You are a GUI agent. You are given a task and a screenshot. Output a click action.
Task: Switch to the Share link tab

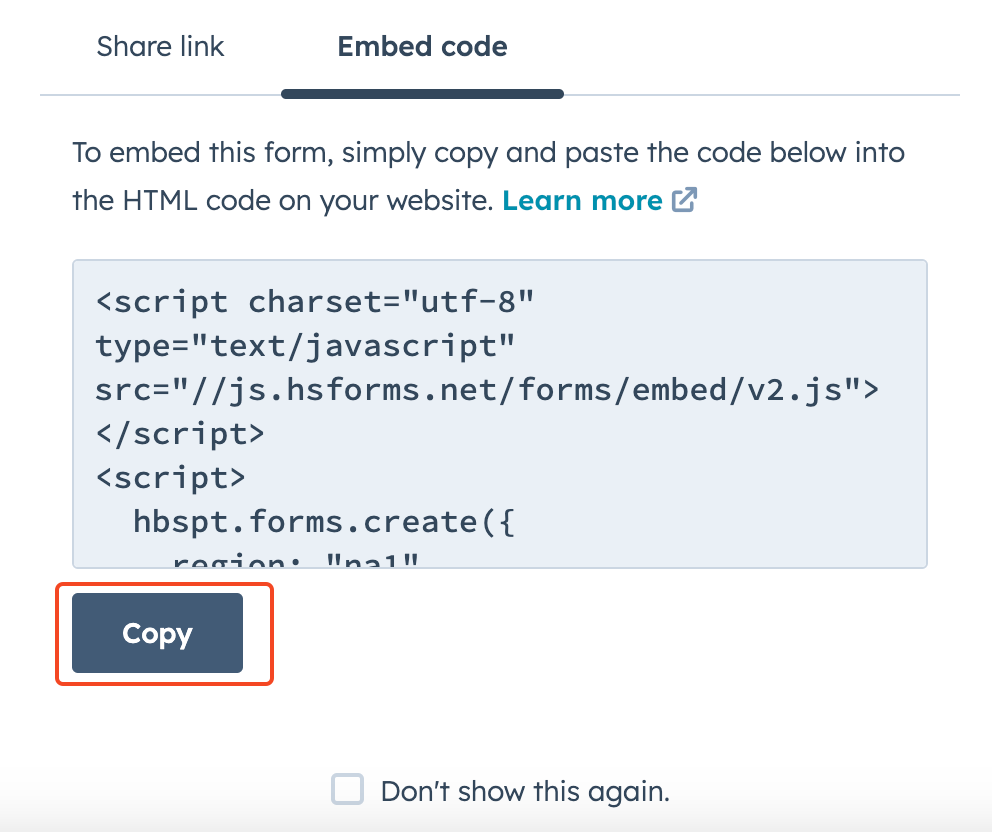pos(160,46)
